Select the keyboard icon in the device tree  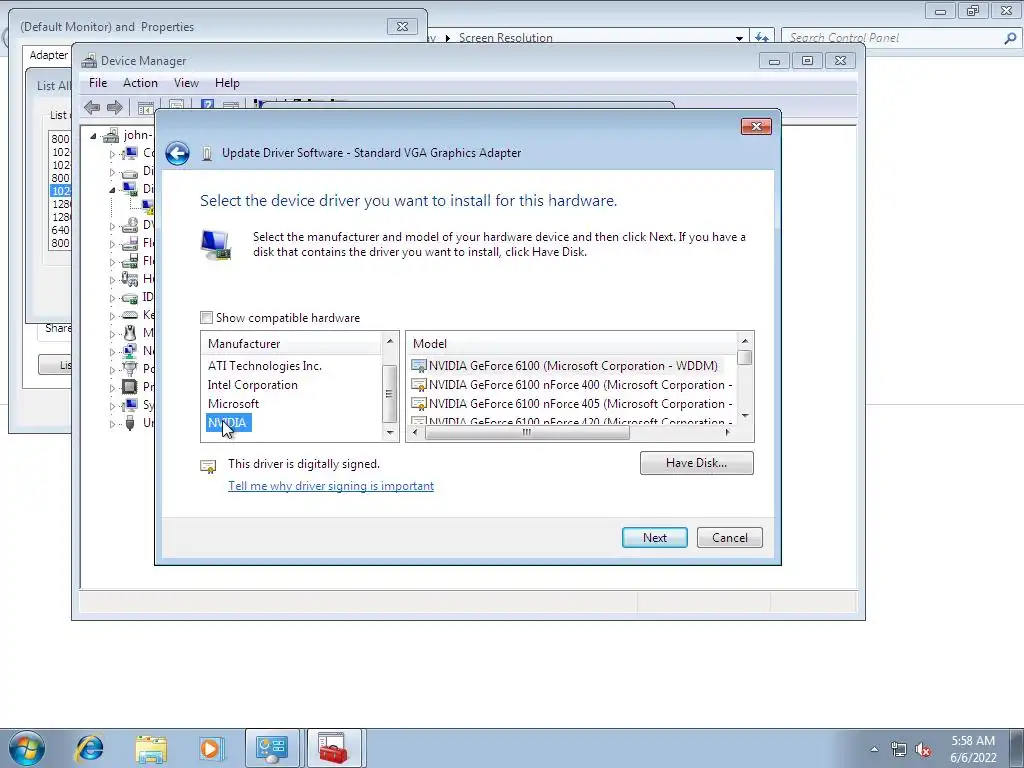[x=130, y=315]
